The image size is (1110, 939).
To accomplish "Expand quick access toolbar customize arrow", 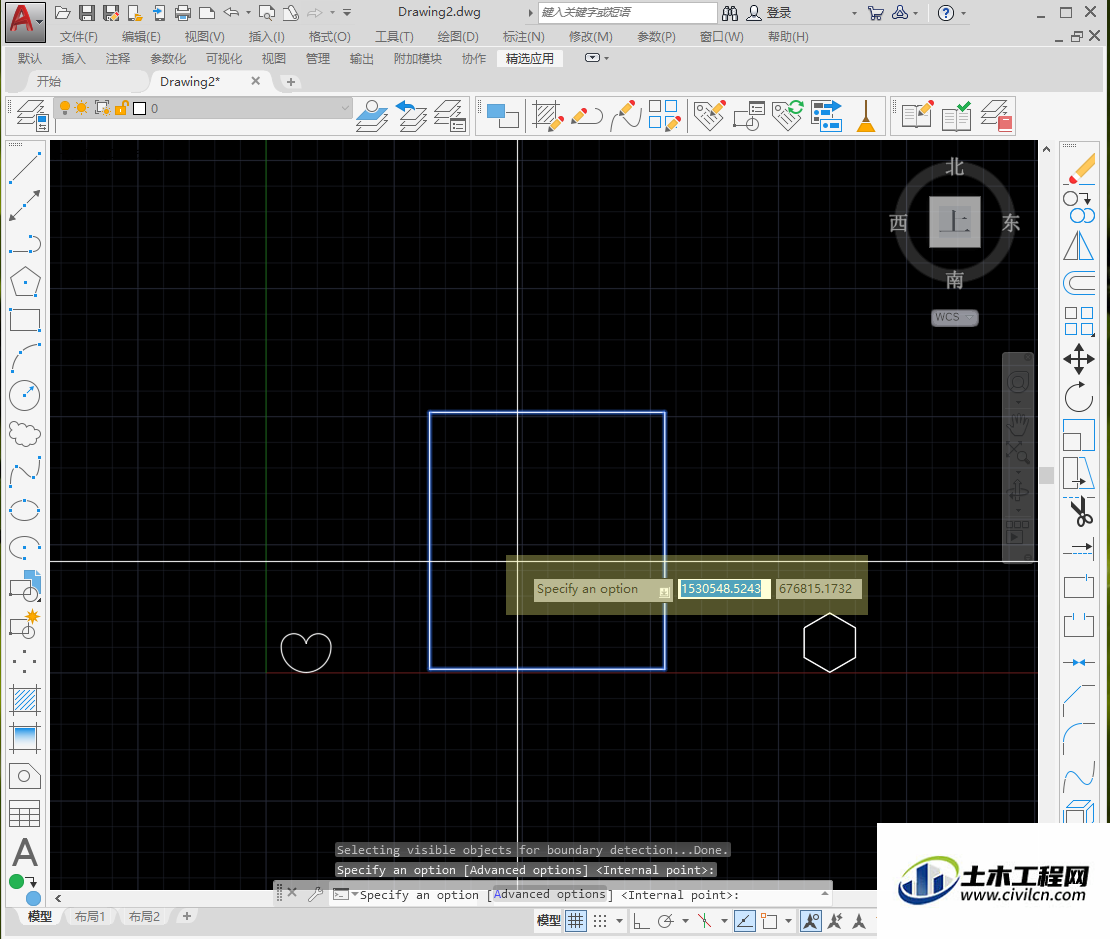I will (x=347, y=13).
